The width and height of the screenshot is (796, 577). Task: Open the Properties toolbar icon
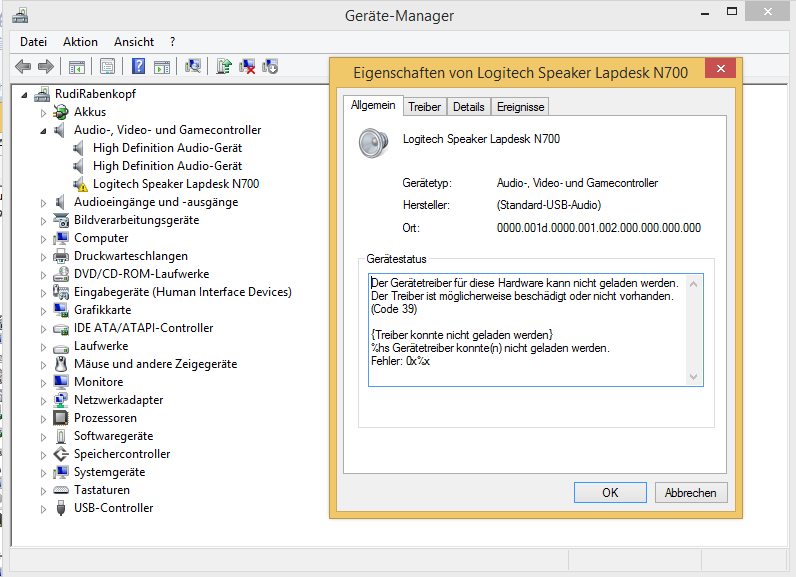click(107, 66)
